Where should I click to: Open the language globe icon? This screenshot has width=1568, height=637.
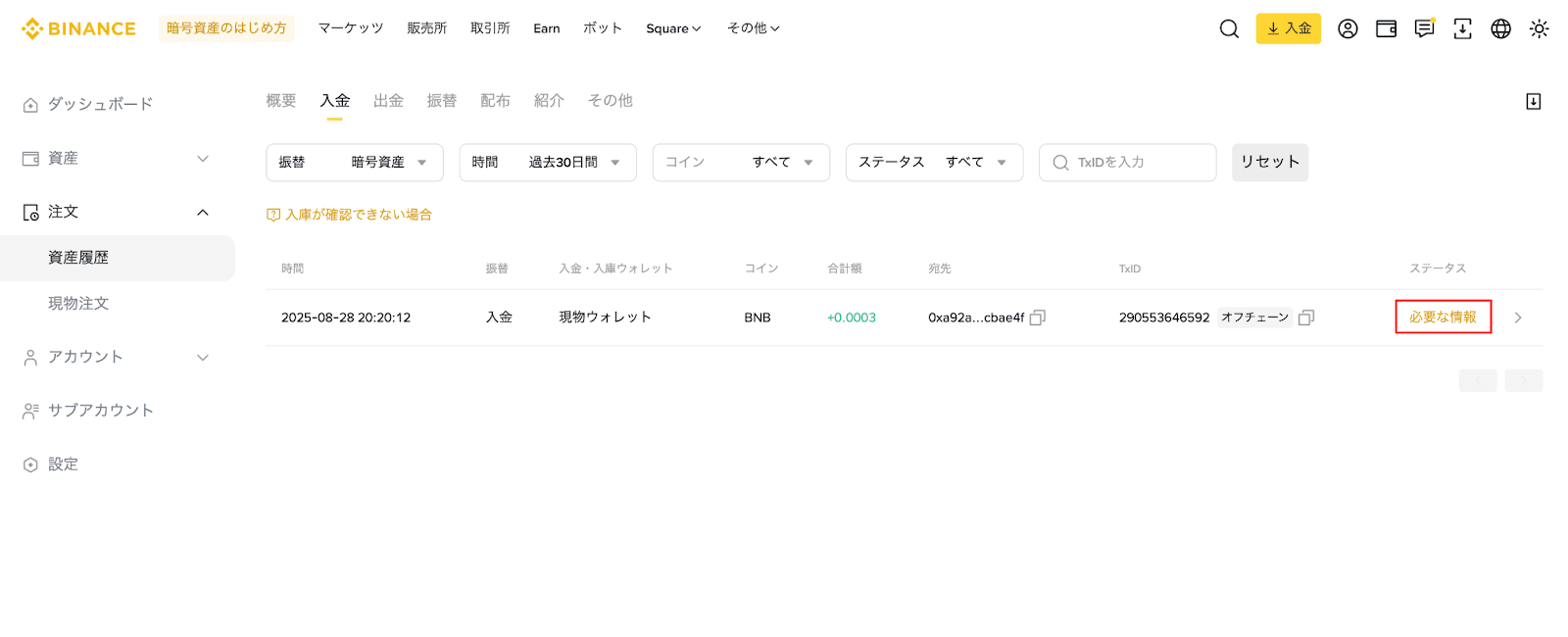(x=1500, y=28)
